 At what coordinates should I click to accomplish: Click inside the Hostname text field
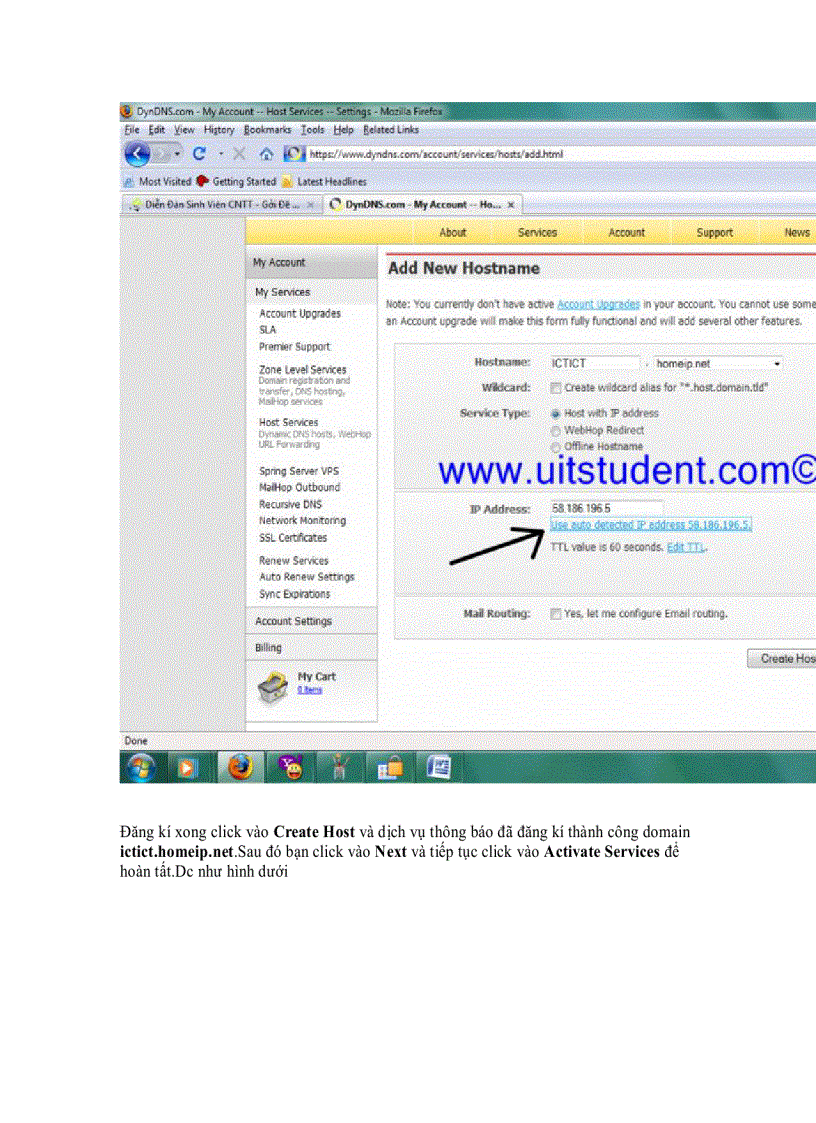[x=594, y=364]
